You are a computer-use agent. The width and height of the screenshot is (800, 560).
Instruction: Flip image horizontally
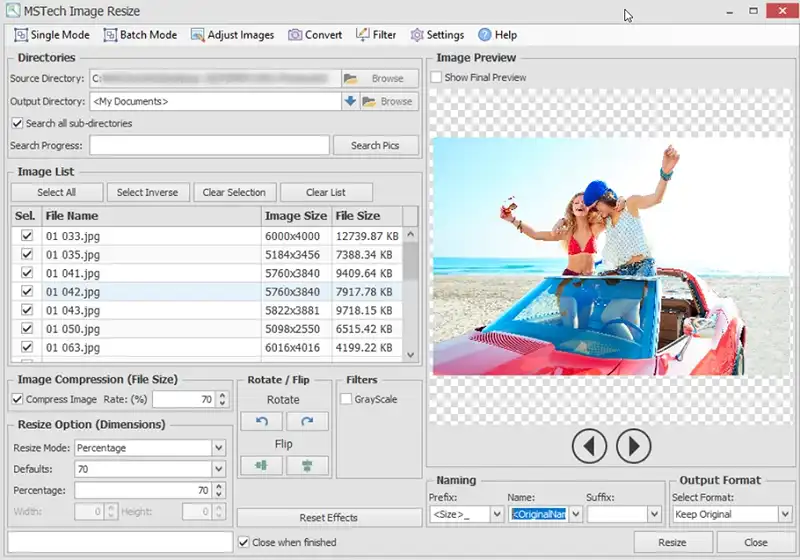(x=261, y=466)
